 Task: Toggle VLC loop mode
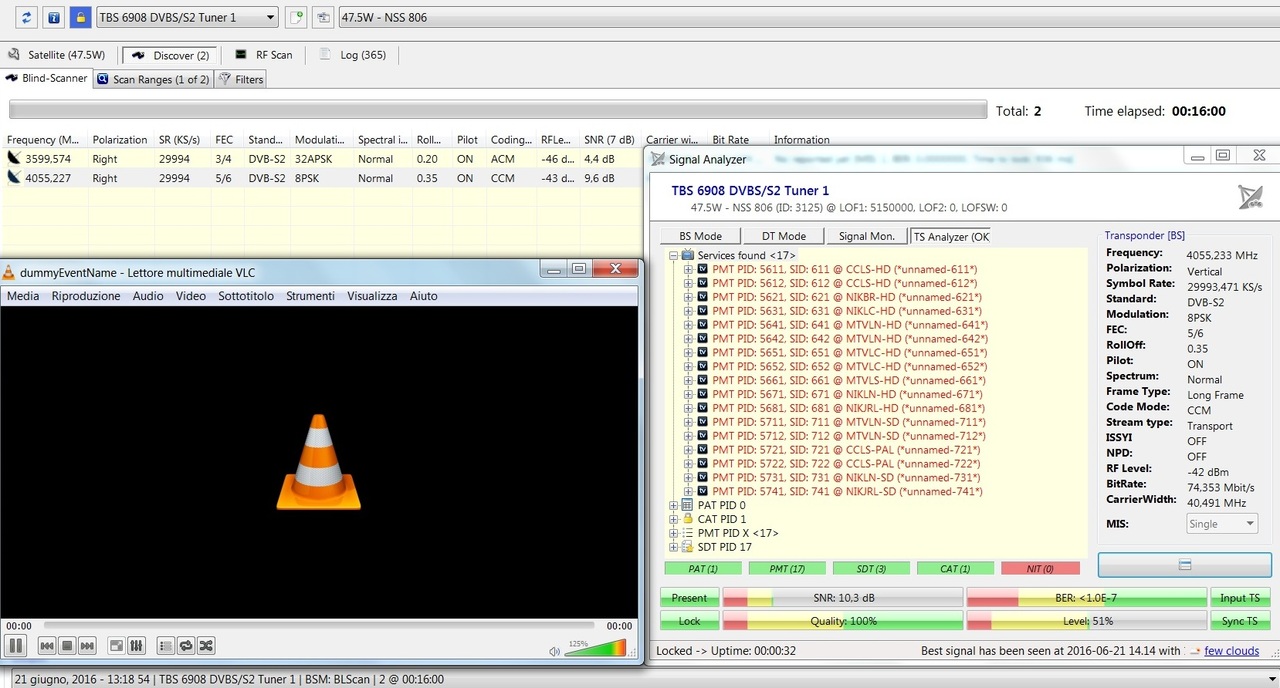[186, 646]
